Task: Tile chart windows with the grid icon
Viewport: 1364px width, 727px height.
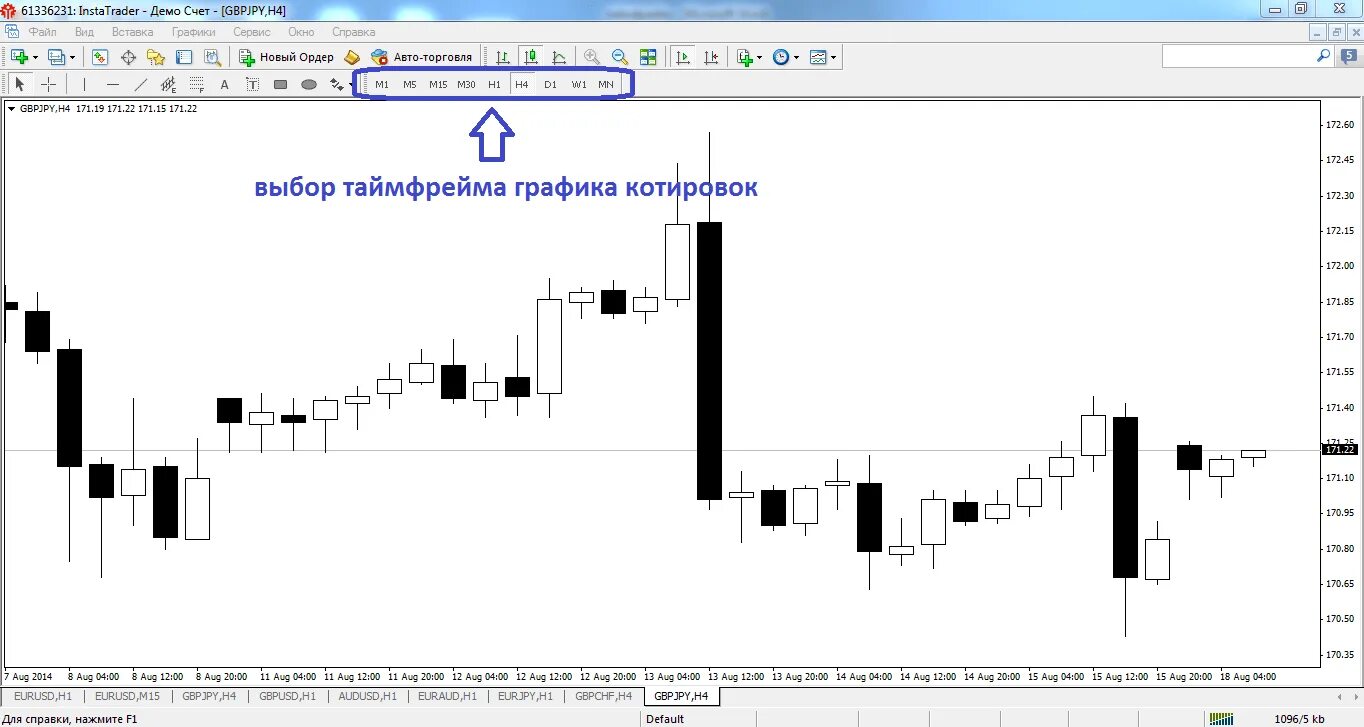Action: pyautogui.click(x=648, y=57)
